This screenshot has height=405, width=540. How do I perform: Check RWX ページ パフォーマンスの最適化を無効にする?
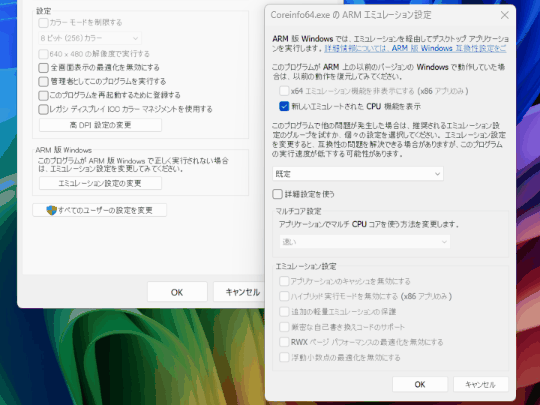click(x=284, y=342)
